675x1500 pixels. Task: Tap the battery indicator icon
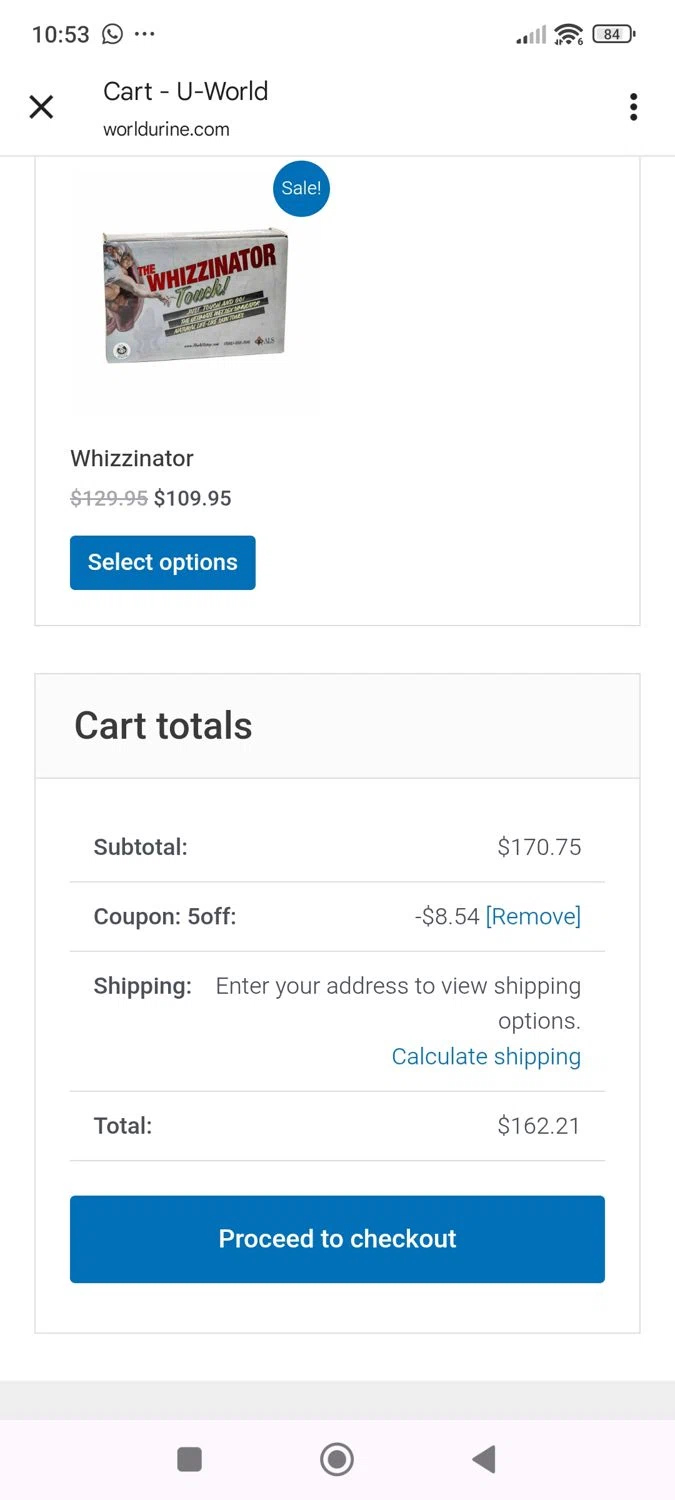coord(613,34)
